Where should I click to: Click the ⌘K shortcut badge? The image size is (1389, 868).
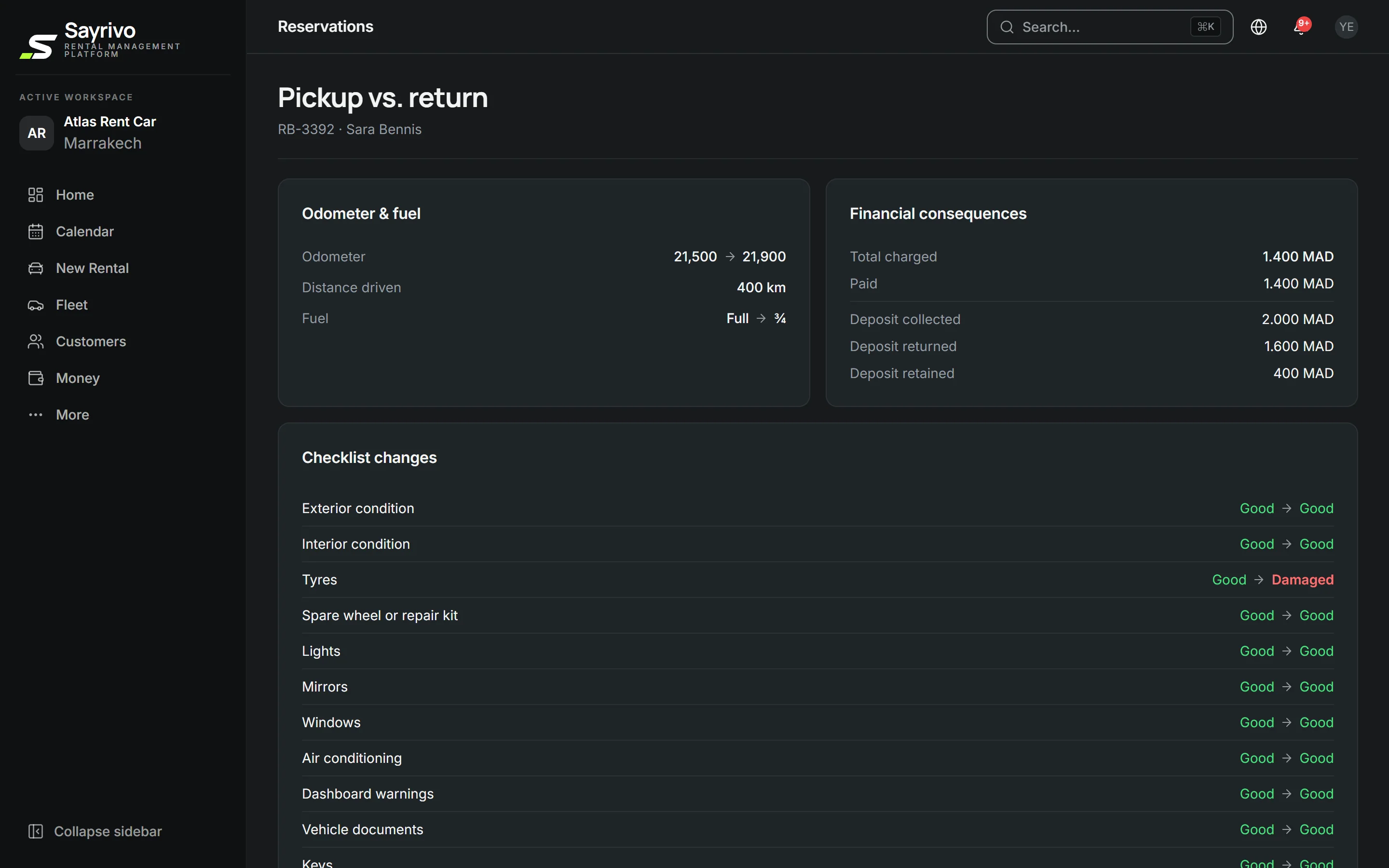(x=1205, y=27)
